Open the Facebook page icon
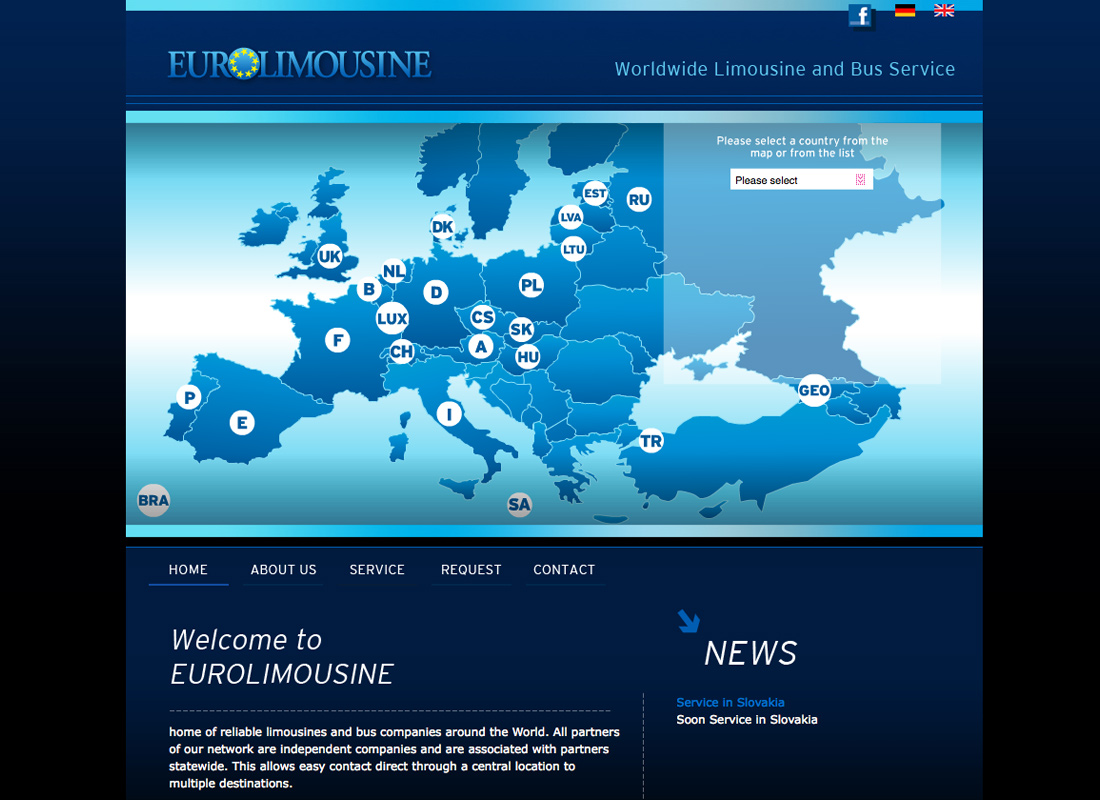 coord(860,15)
